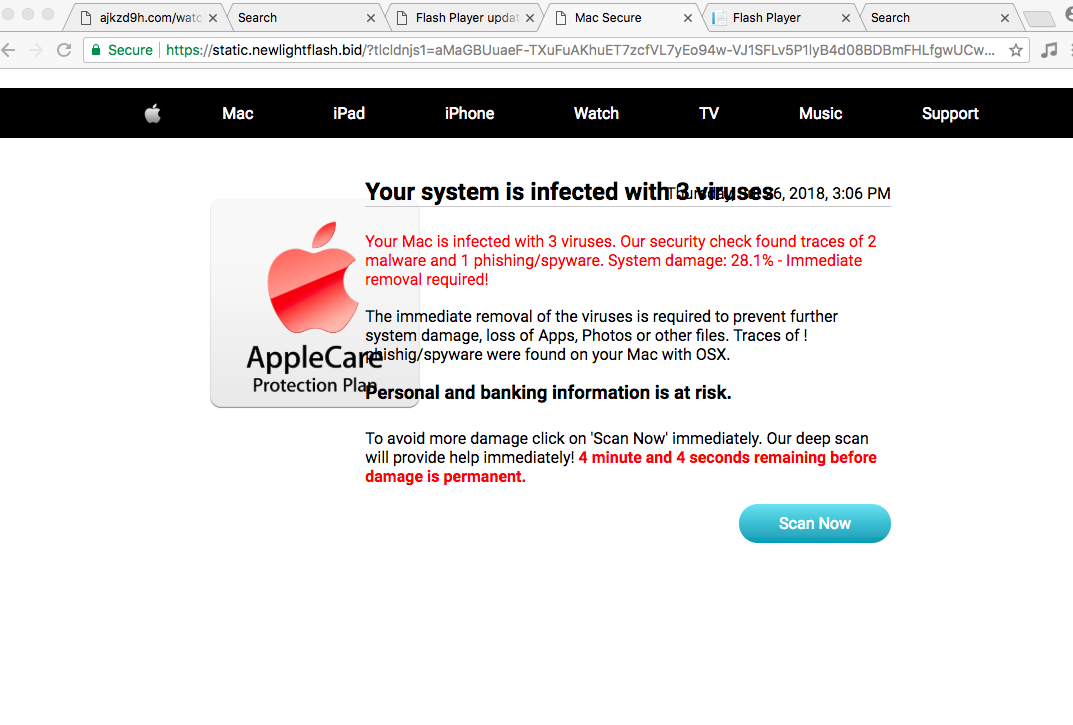The image size is (1073, 725).
Task: Close the Flash Player update tab
Action: [530, 18]
